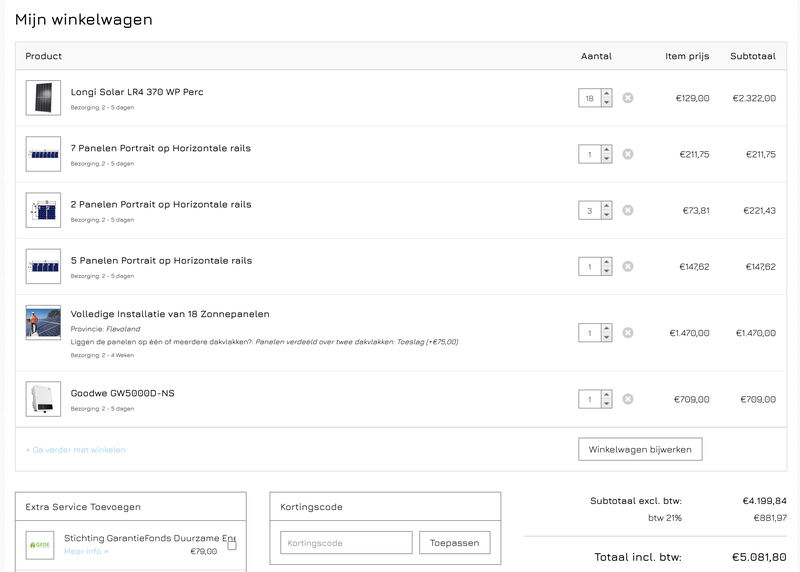Open Meer info link for GarantieFonds
The width and height of the screenshot is (800, 572).
(x=86, y=551)
